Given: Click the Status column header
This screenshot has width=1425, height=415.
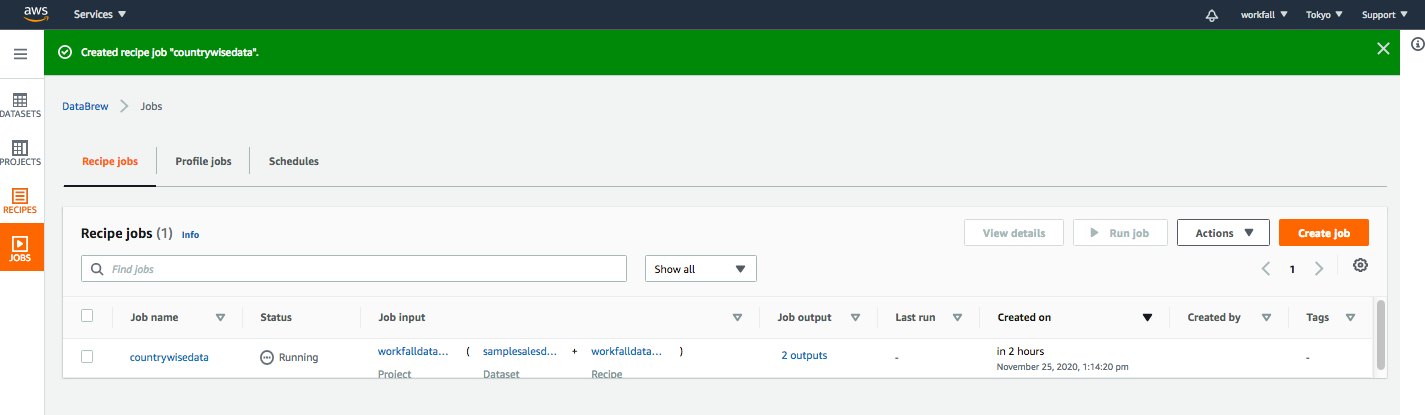Looking at the screenshot, I should tap(276, 317).
